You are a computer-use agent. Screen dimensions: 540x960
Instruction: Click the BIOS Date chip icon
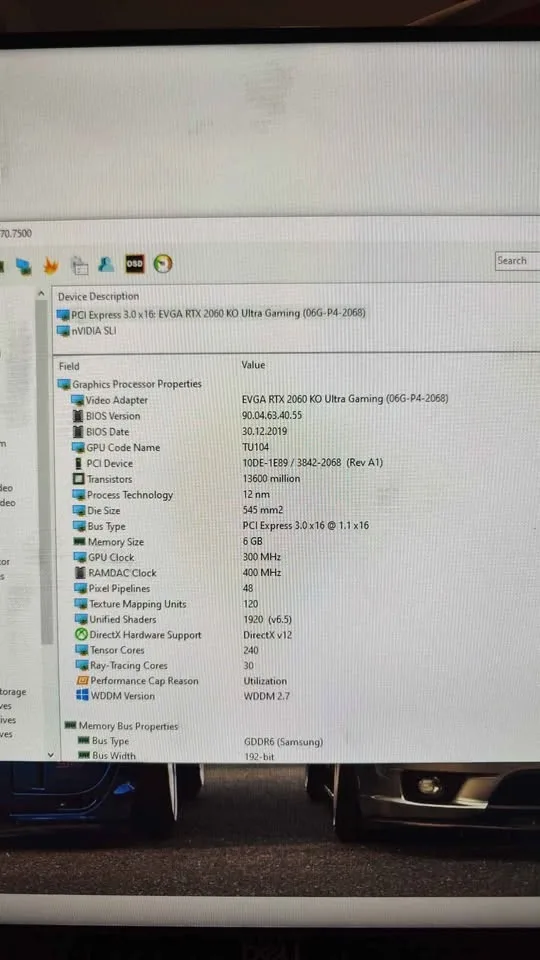click(x=78, y=432)
